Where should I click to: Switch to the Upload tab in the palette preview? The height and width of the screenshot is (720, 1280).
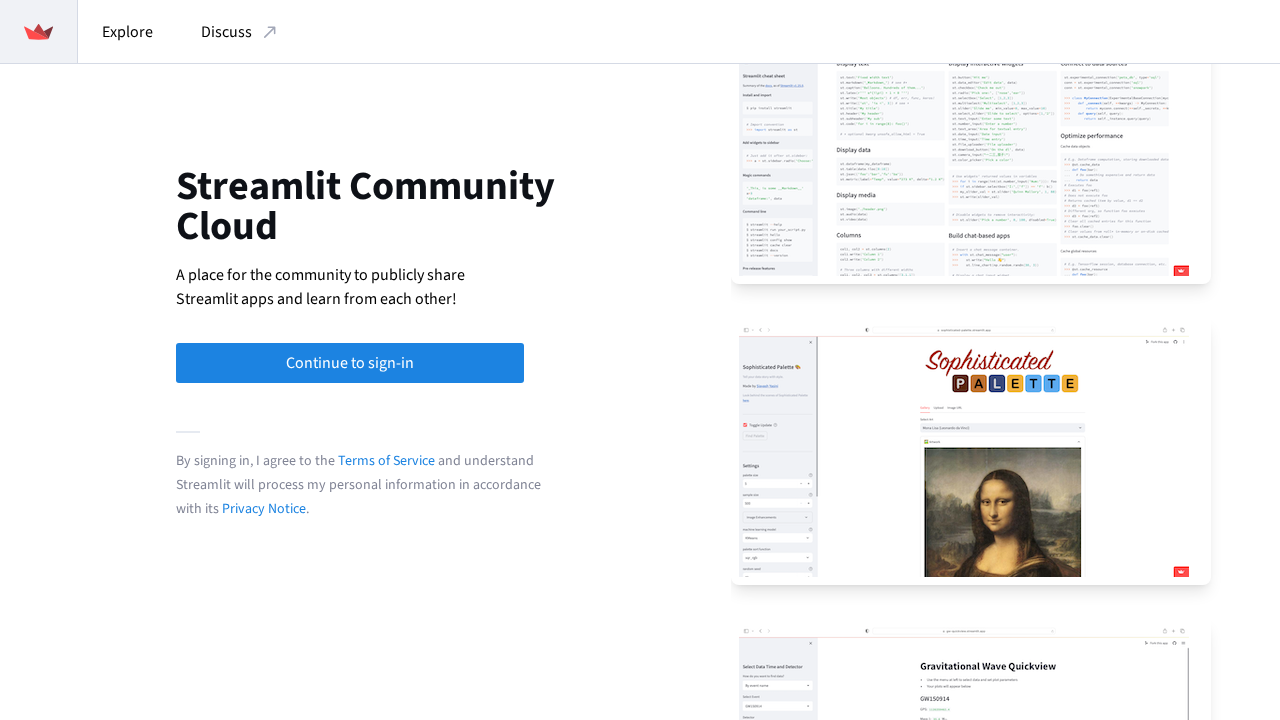938,408
